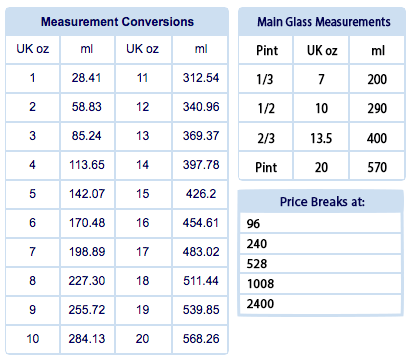Click the Pint column header
This screenshot has height=362, width=411.
(267, 51)
